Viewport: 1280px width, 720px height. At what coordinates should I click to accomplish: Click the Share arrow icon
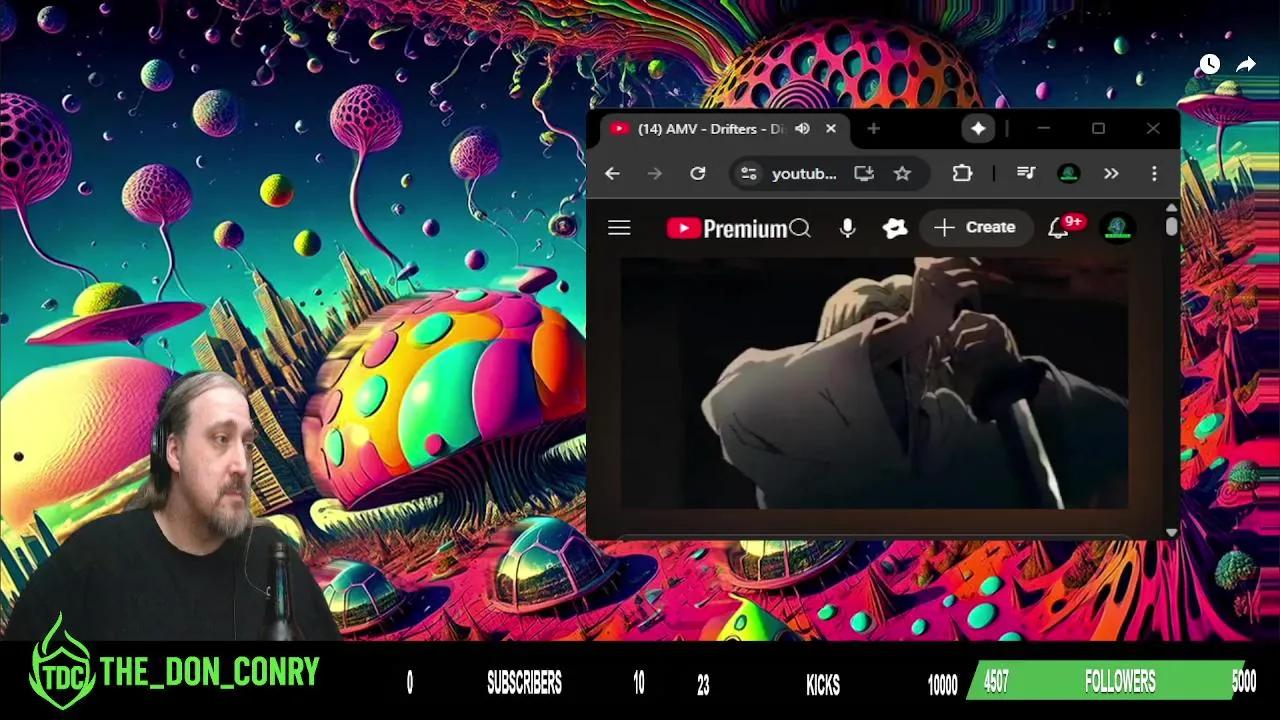pos(1246,64)
